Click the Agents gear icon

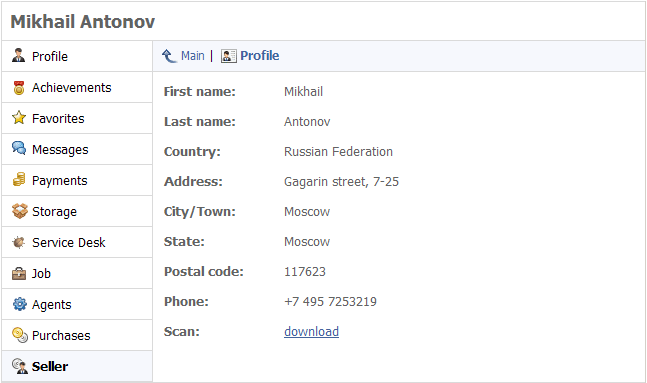point(19,304)
